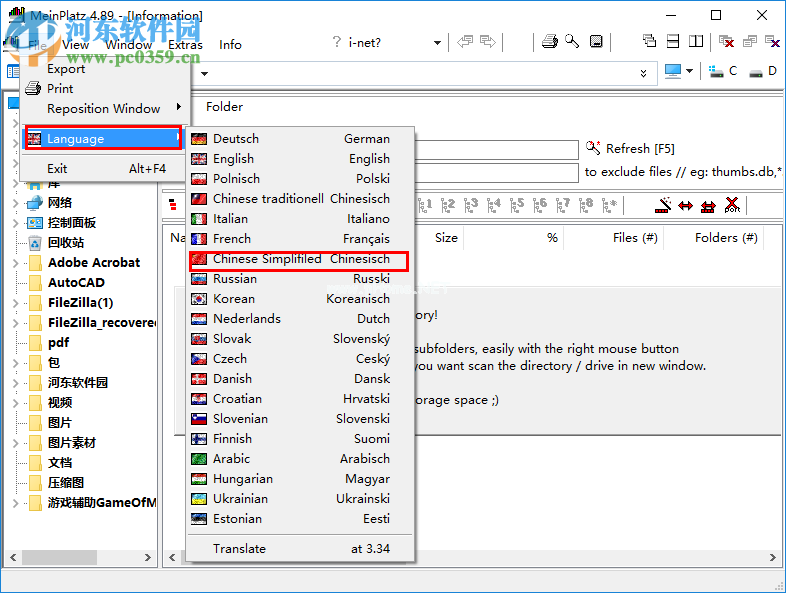
Task: Click the tile windows vertically icon
Action: (x=696, y=42)
